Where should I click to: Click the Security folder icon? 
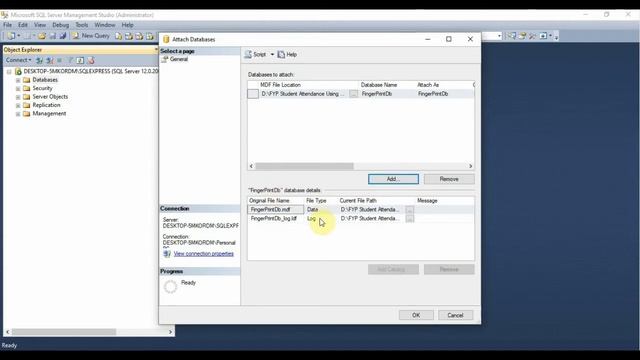click(x=27, y=89)
